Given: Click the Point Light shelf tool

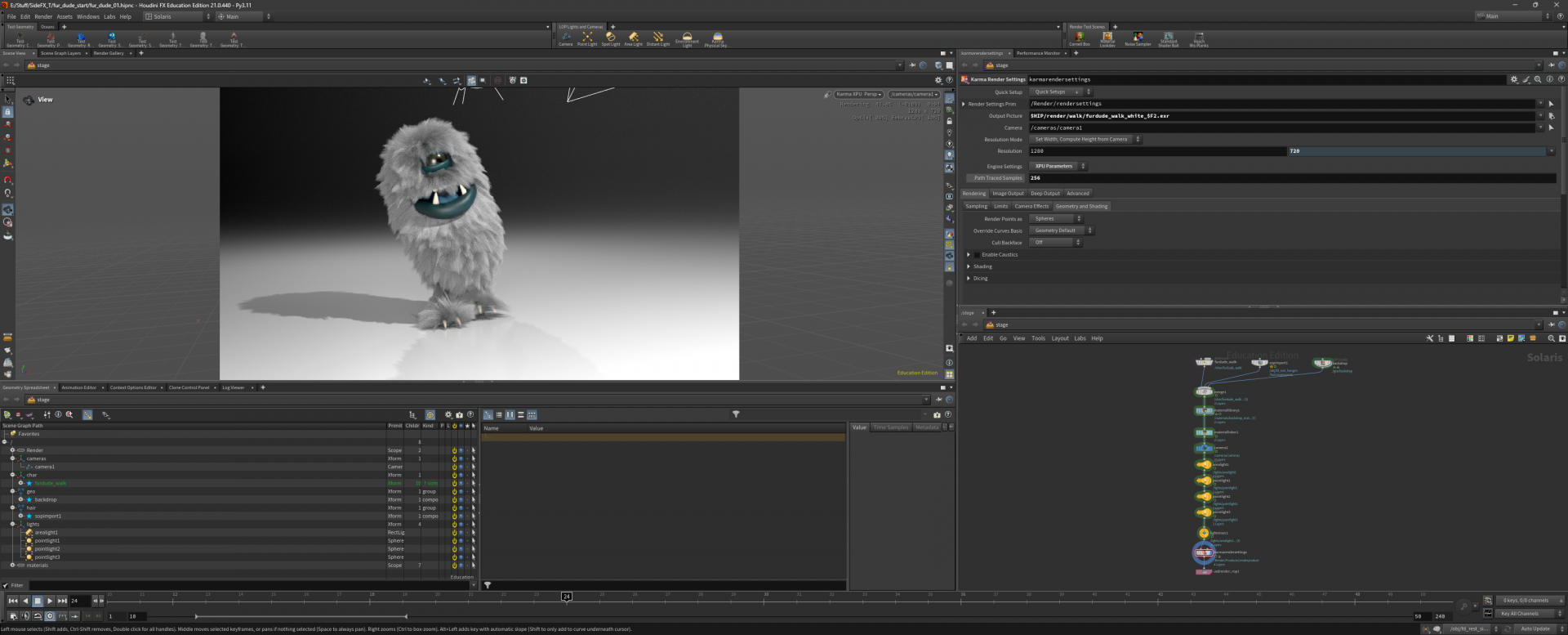Looking at the screenshot, I should click(x=587, y=38).
